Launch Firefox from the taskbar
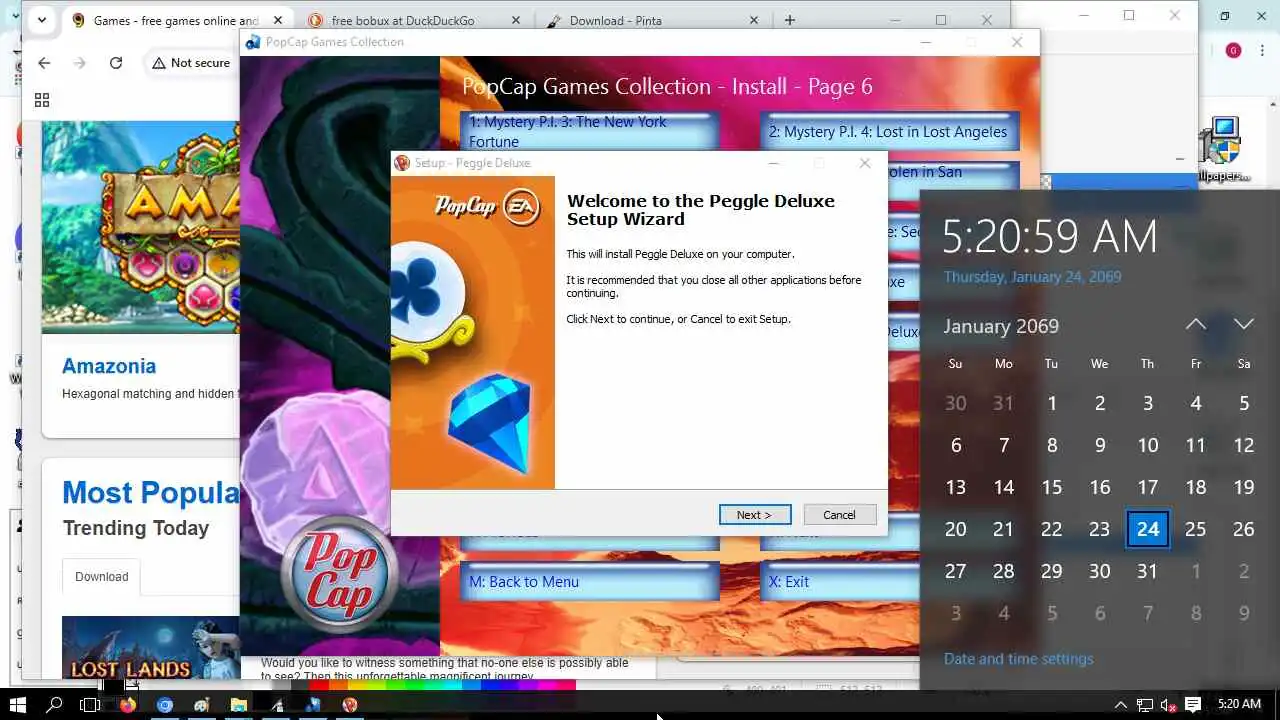 [x=128, y=705]
